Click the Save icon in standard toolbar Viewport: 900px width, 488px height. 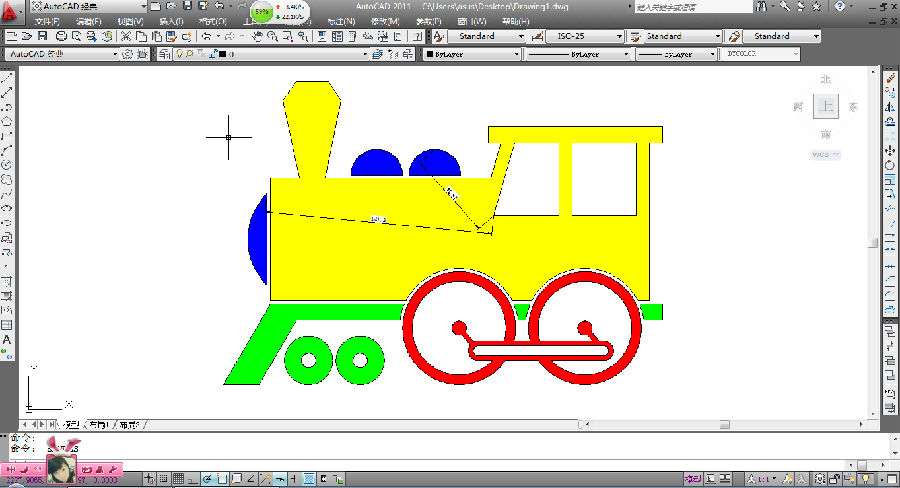pyautogui.click(x=41, y=36)
